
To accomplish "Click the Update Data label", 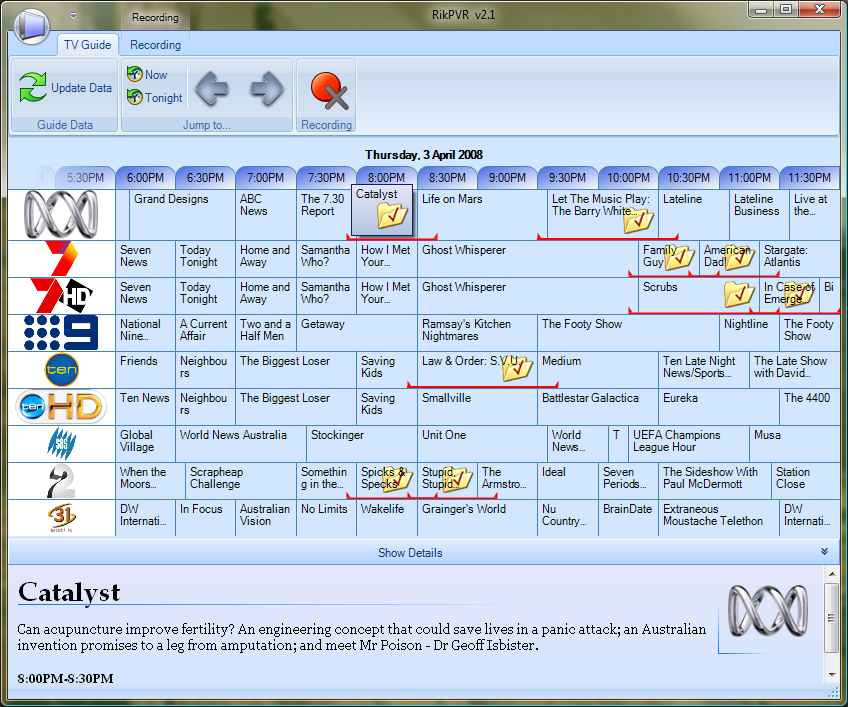I will [x=82, y=88].
